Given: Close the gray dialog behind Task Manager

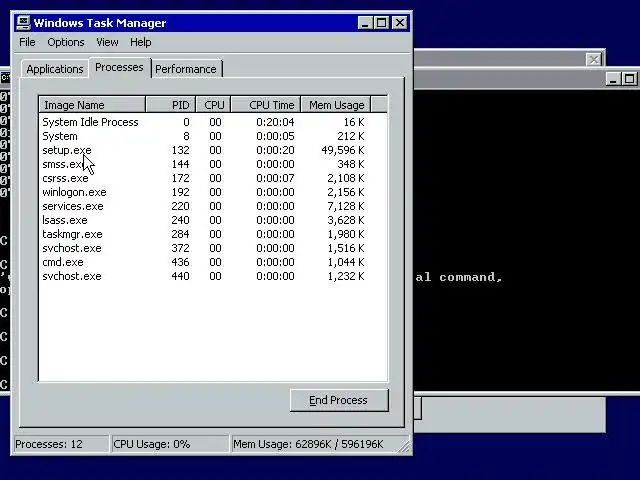Looking at the screenshot, I should [594, 60].
